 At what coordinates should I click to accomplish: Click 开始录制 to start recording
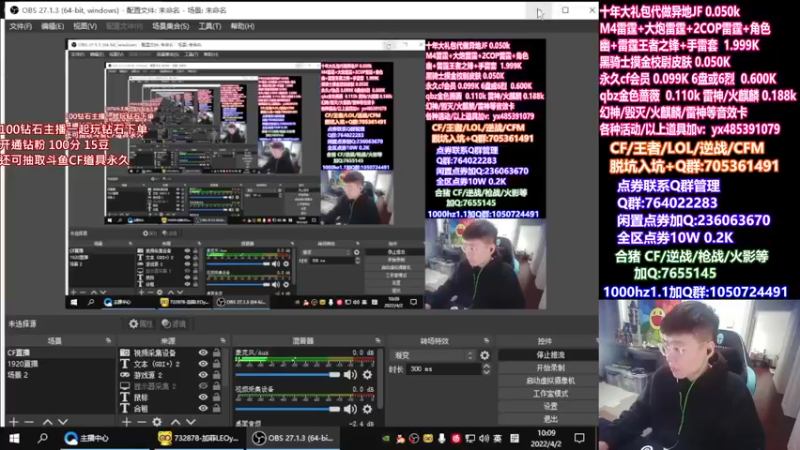coord(549,367)
